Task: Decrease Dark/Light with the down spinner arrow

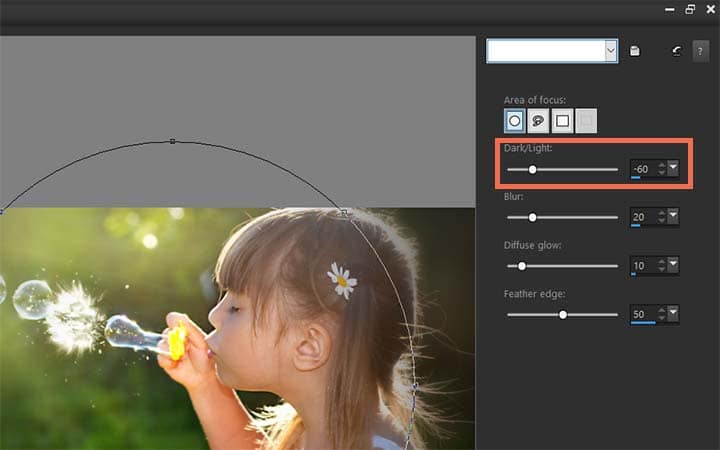Action: point(662,173)
